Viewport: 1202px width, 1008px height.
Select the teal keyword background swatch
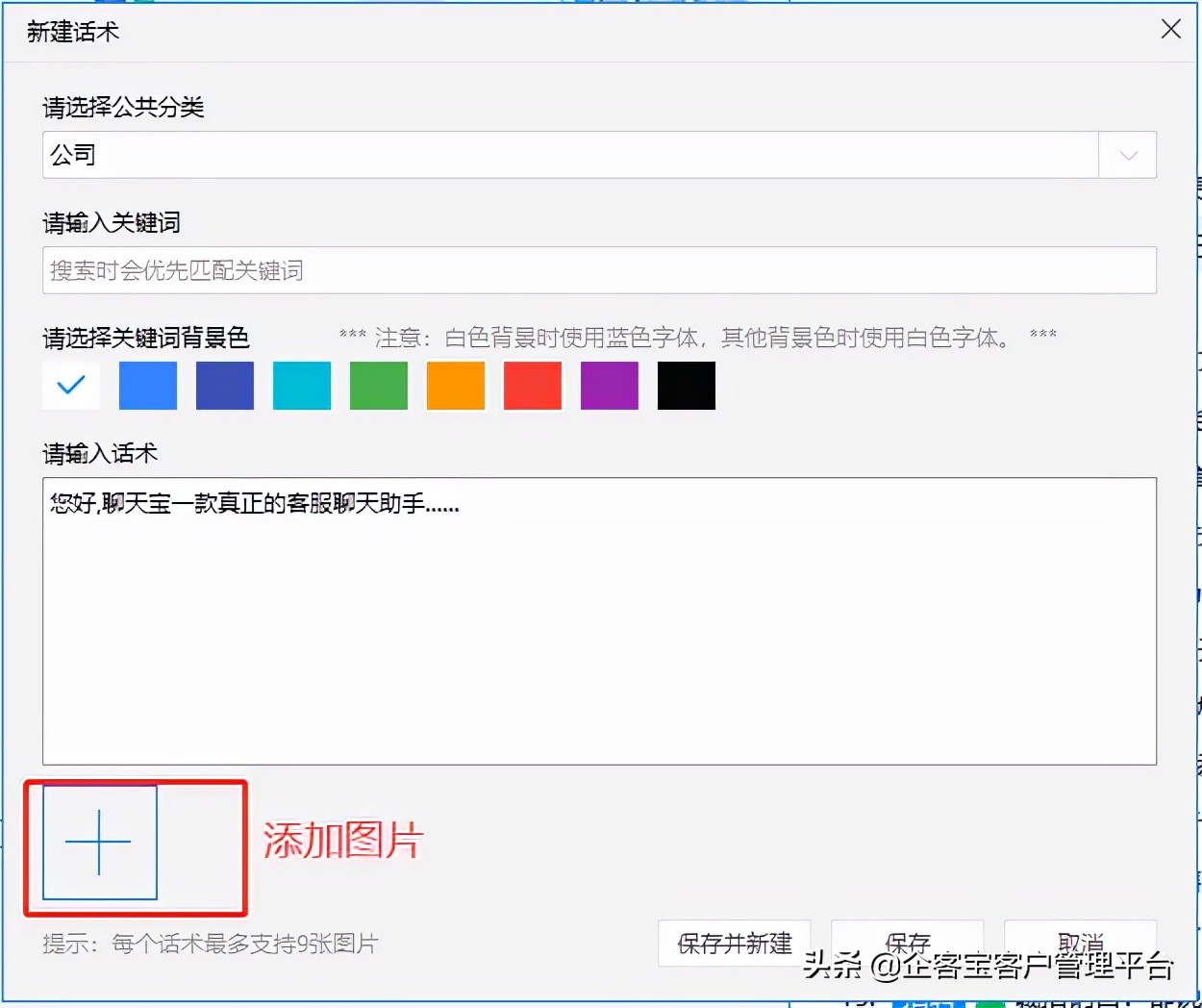point(301,385)
